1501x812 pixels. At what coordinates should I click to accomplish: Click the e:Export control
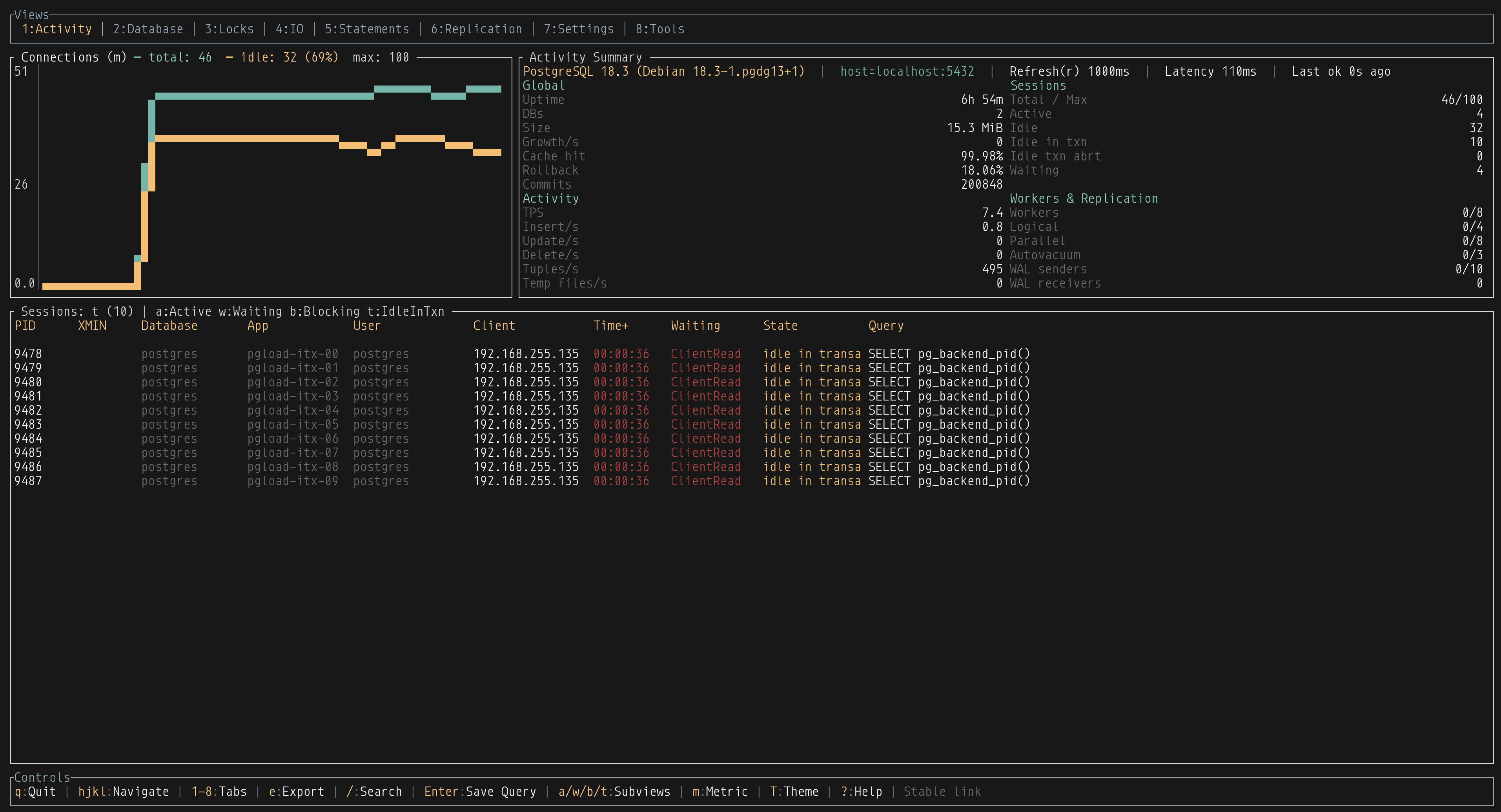click(296, 792)
